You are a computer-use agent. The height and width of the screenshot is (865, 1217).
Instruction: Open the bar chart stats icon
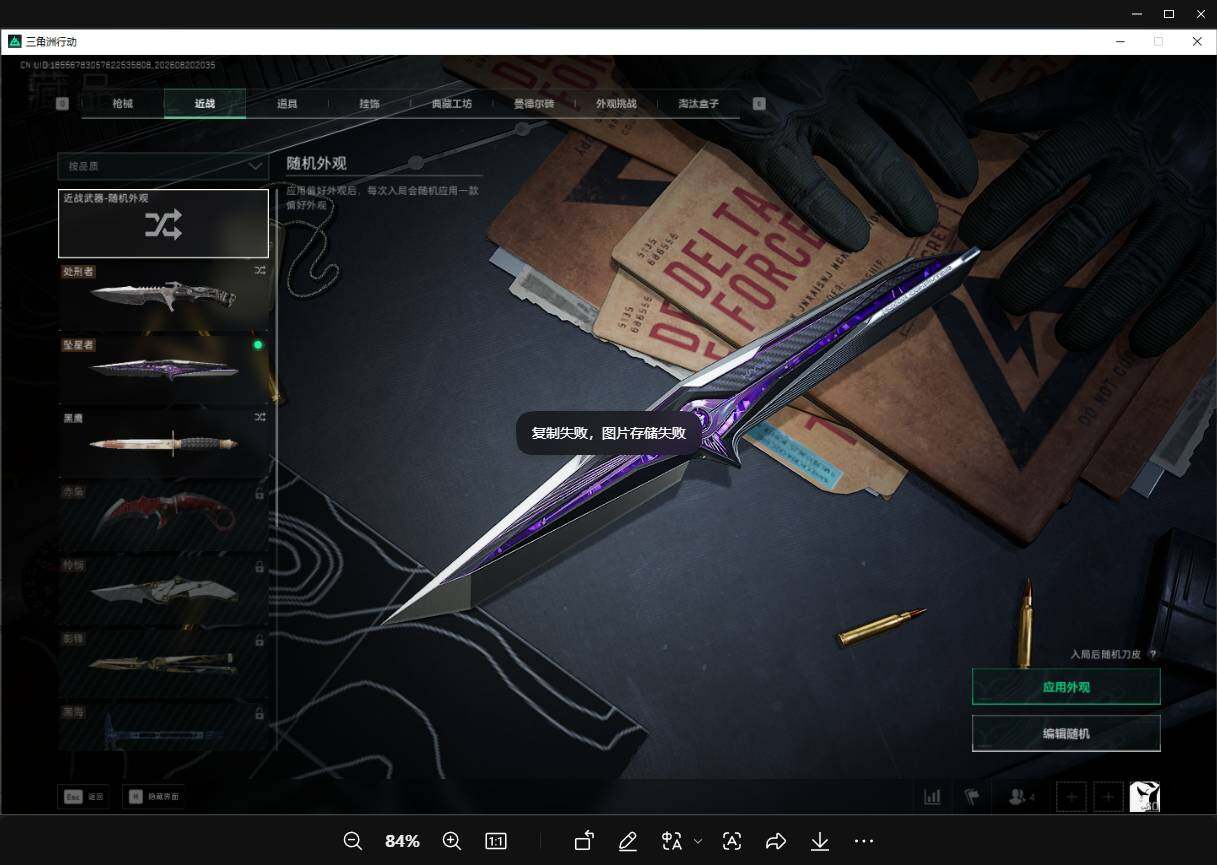[933, 797]
